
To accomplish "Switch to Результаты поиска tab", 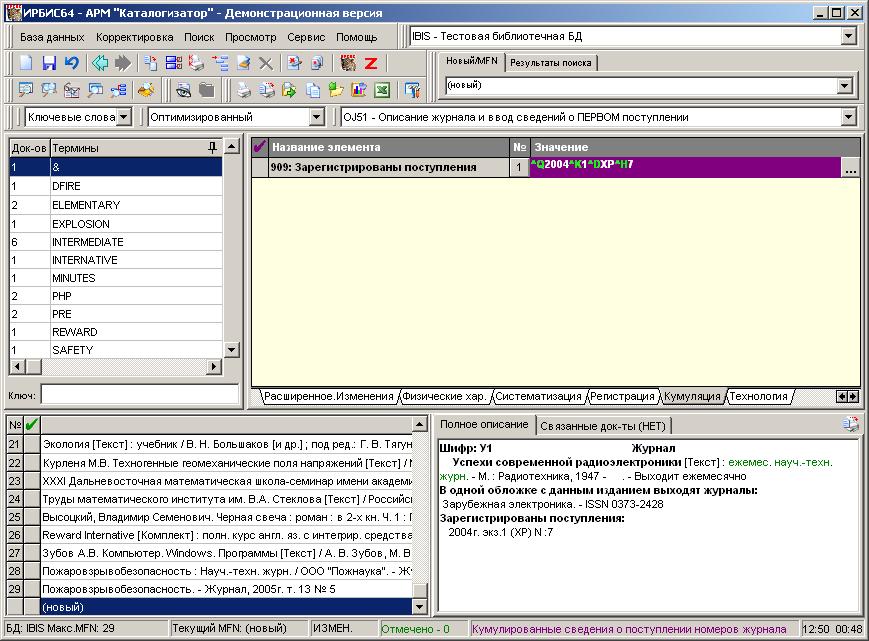I will tap(550, 63).
